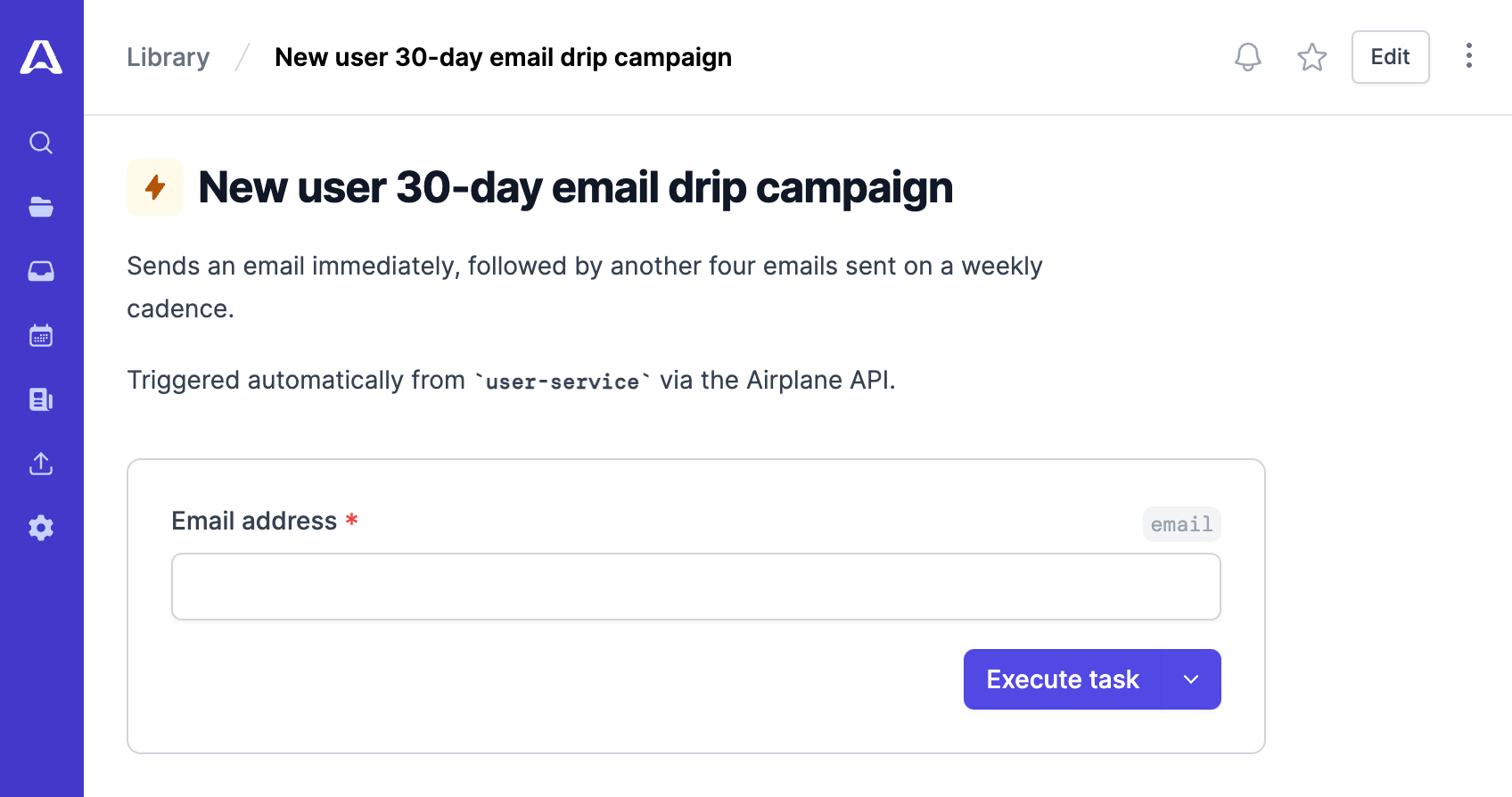Image resolution: width=1512 pixels, height=797 pixels.
Task: Open the Library folder icon in sidebar
Action: coord(41,207)
